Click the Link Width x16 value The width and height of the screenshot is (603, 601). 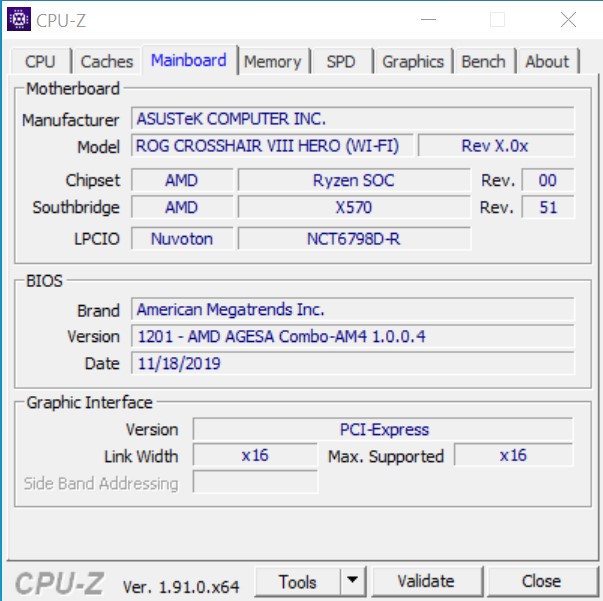[255, 455]
